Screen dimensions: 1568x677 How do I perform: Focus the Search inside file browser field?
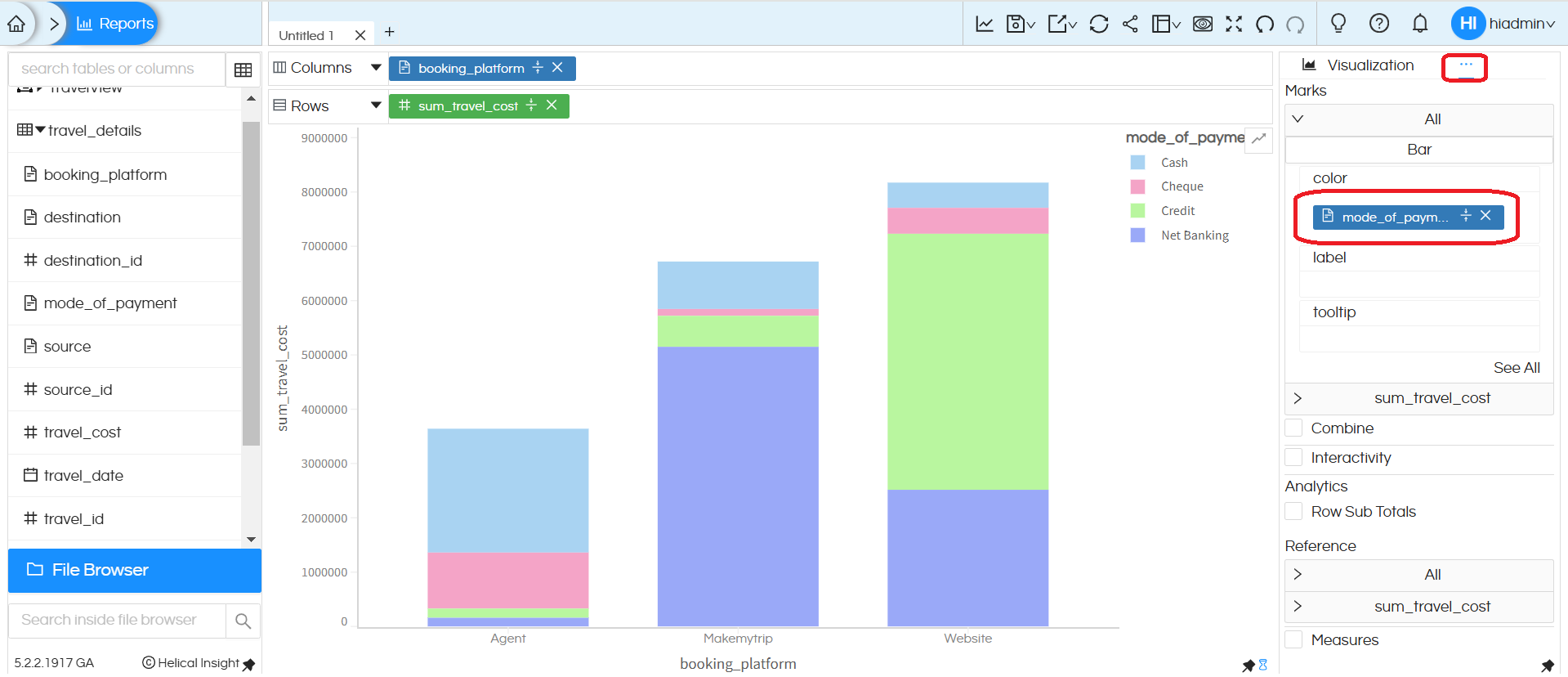point(116,620)
